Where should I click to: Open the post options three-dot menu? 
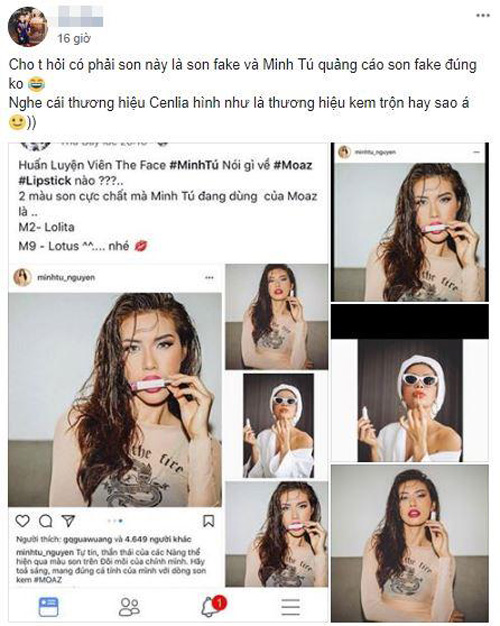point(482,16)
